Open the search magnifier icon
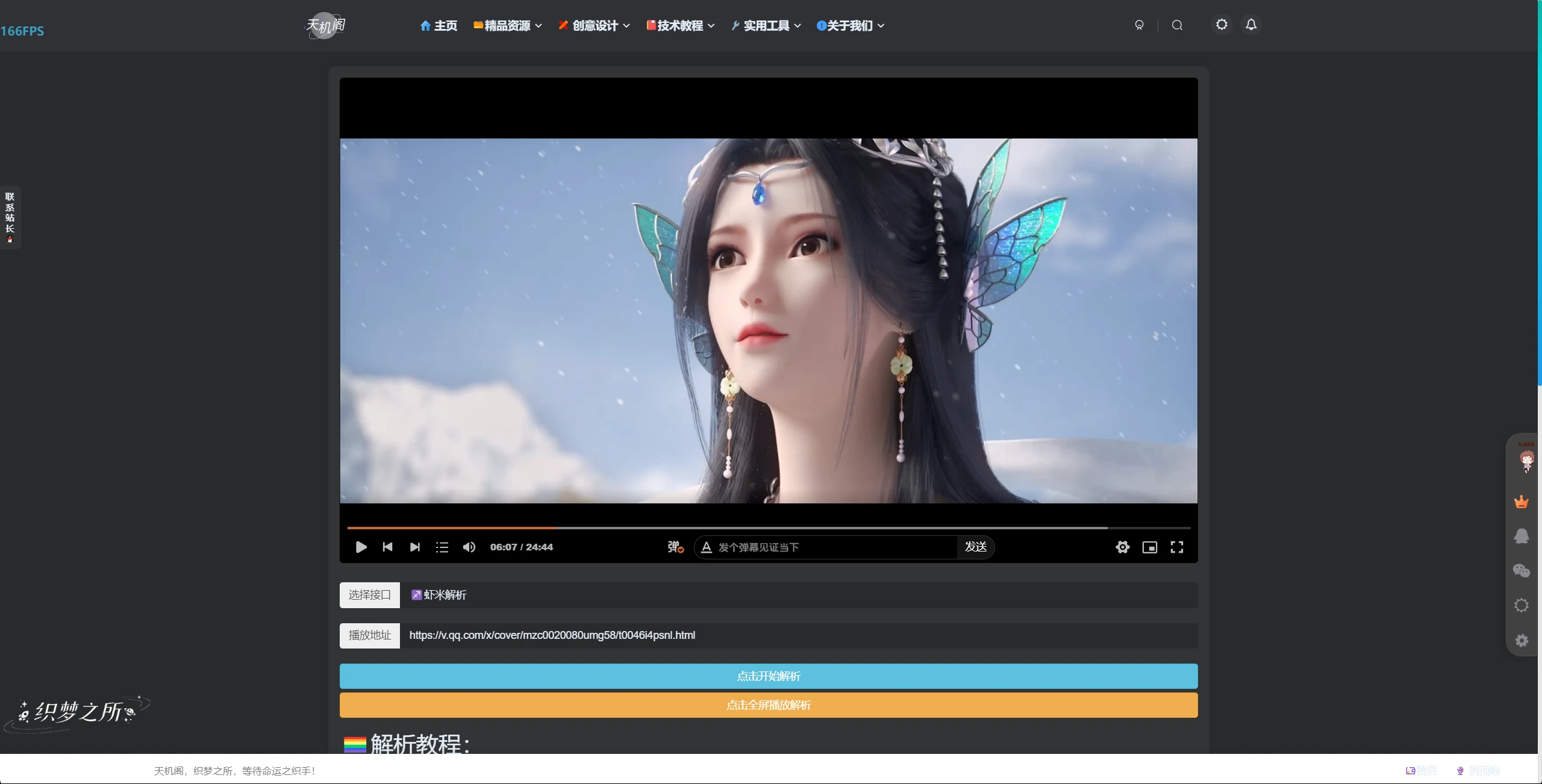The width and height of the screenshot is (1542, 784). click(1177, 25)
